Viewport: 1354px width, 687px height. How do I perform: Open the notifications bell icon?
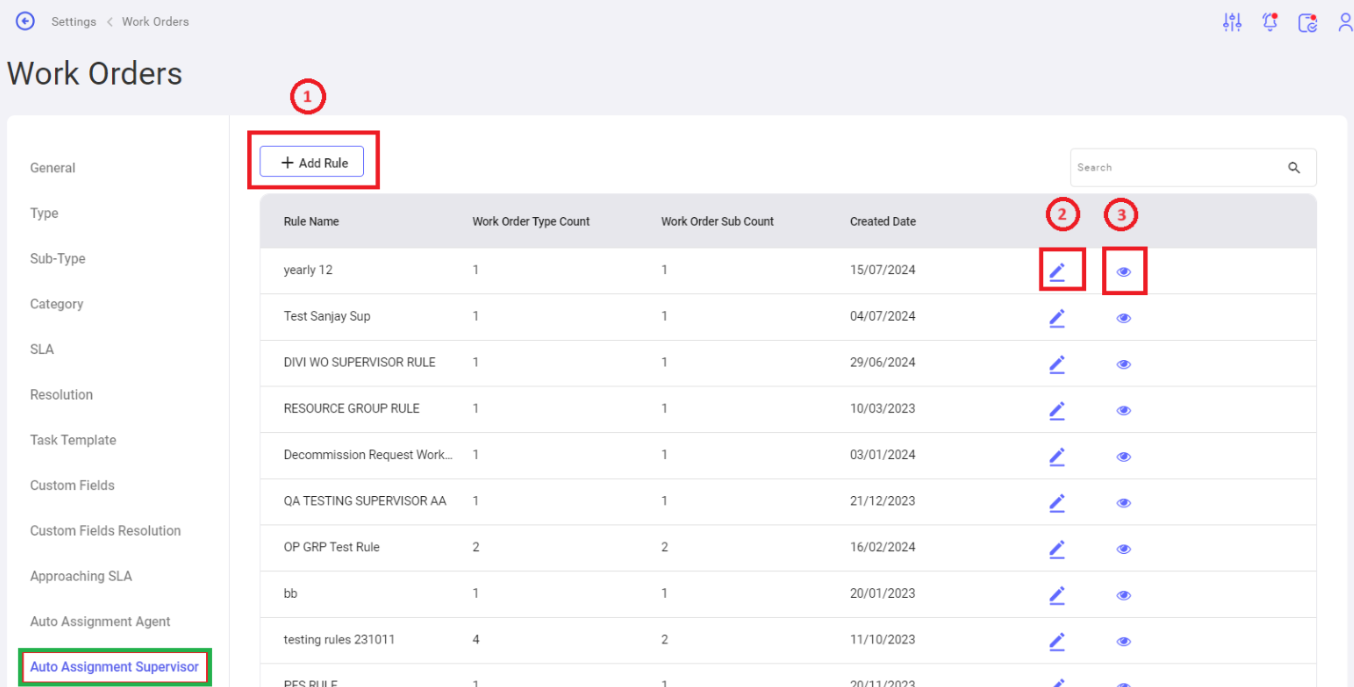(x=1270, y=22)
